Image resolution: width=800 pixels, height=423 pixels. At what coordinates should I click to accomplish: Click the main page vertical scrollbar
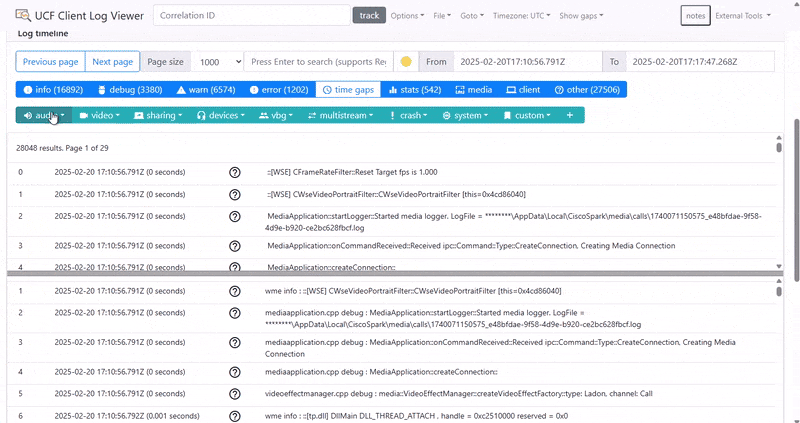795,201
